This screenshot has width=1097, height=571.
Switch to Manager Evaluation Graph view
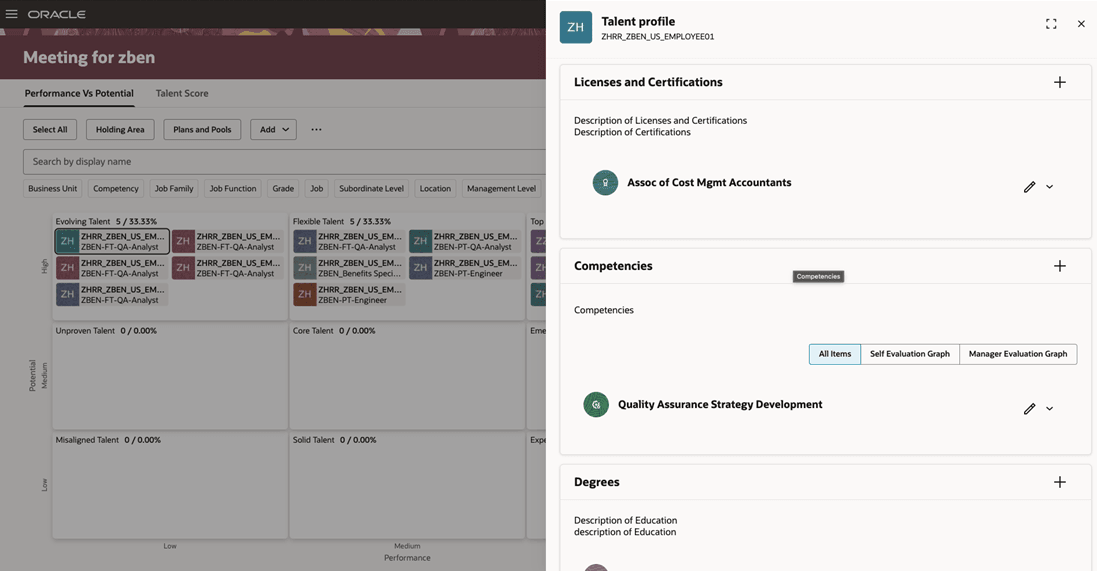coord(1018,354)
